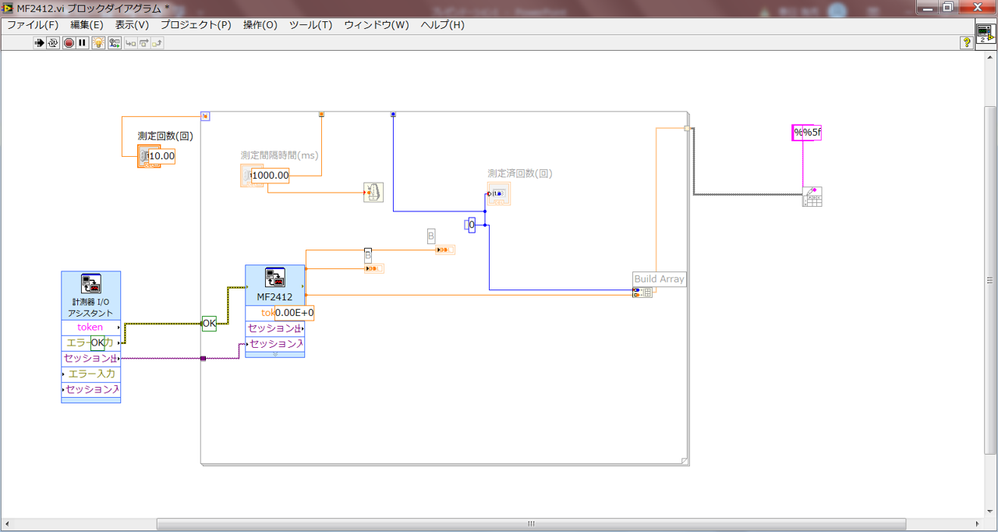Click the エラー入力 terminal row

tap(91, 374)
